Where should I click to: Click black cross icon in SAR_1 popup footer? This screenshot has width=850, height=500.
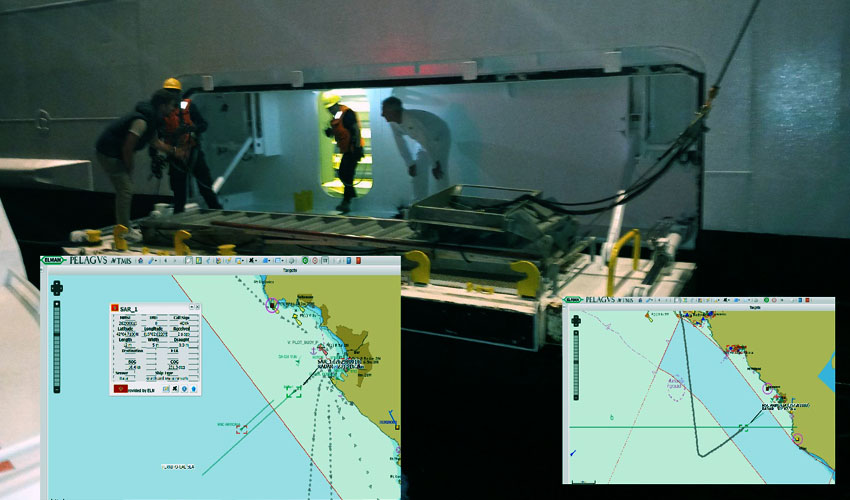pyautogui.click(x=175, y=388)
